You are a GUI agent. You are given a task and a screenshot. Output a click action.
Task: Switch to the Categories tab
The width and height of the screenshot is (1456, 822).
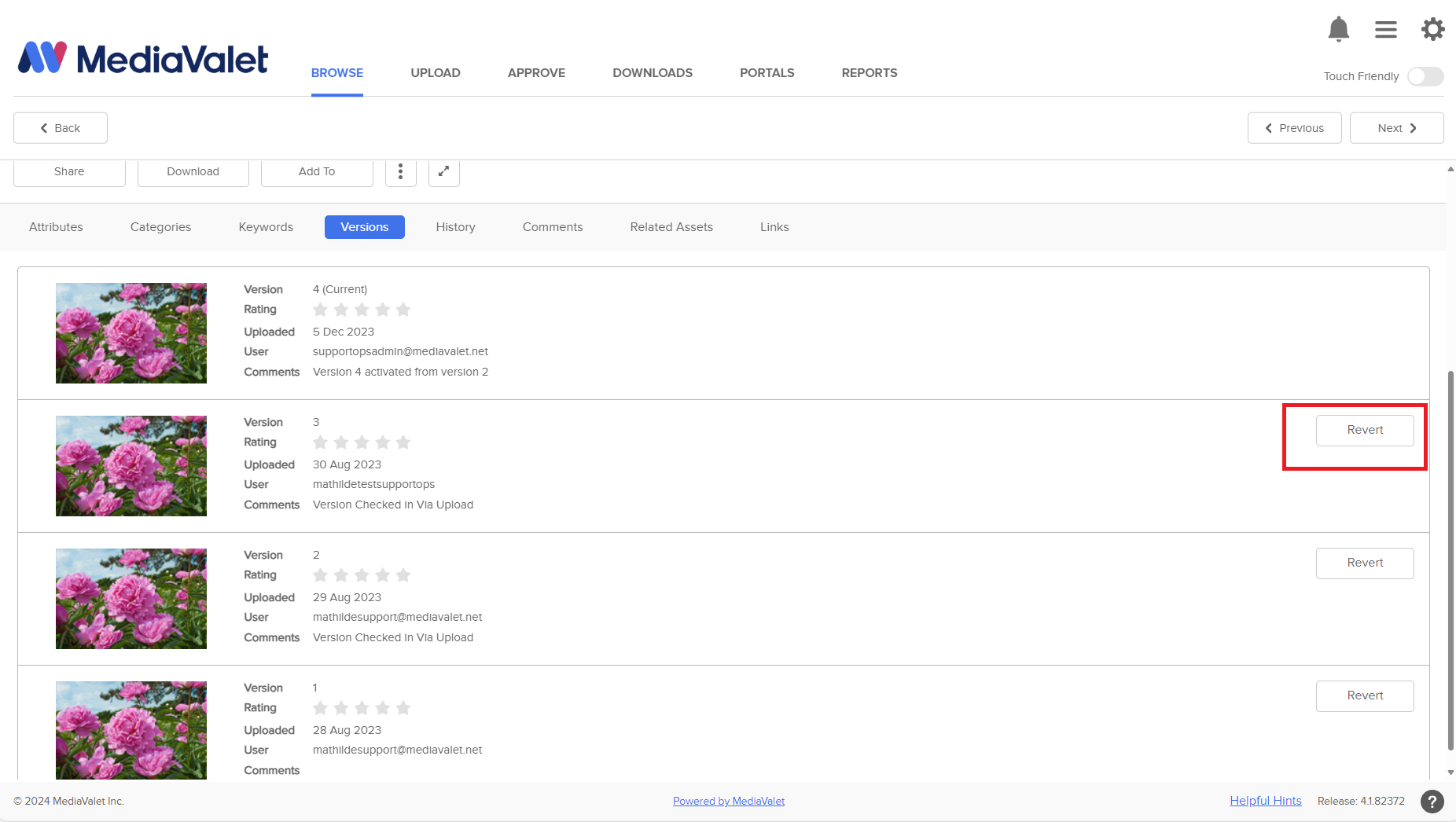(x=160, y=227)
